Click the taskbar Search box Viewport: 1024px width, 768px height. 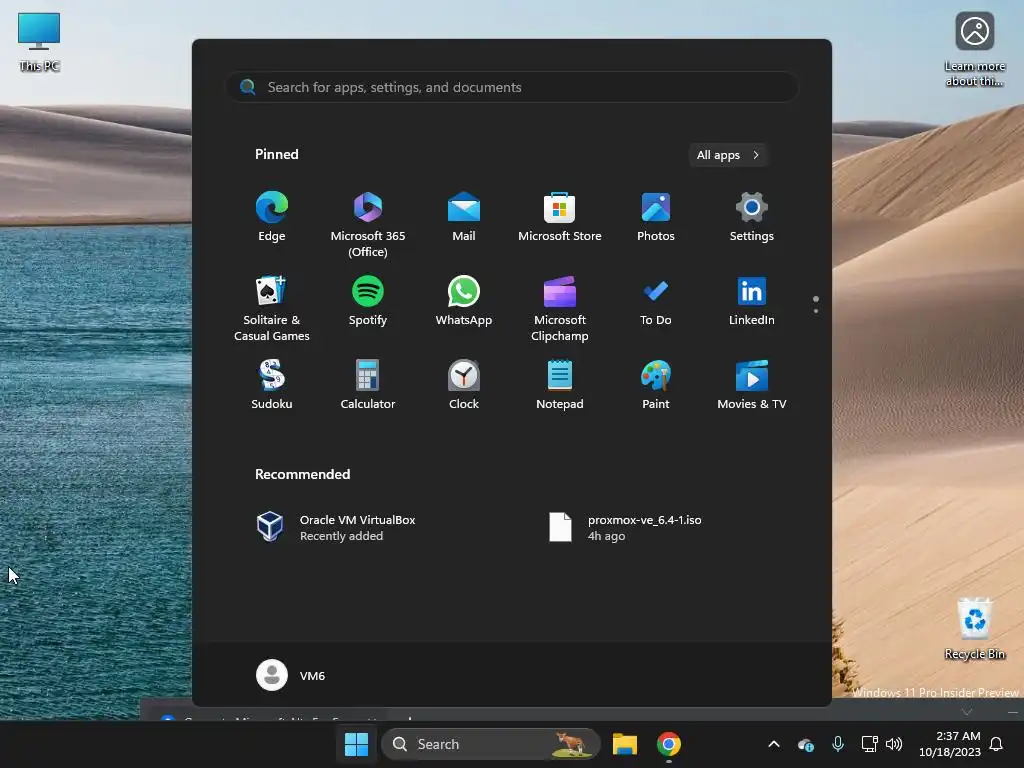[x=490, y=744]
